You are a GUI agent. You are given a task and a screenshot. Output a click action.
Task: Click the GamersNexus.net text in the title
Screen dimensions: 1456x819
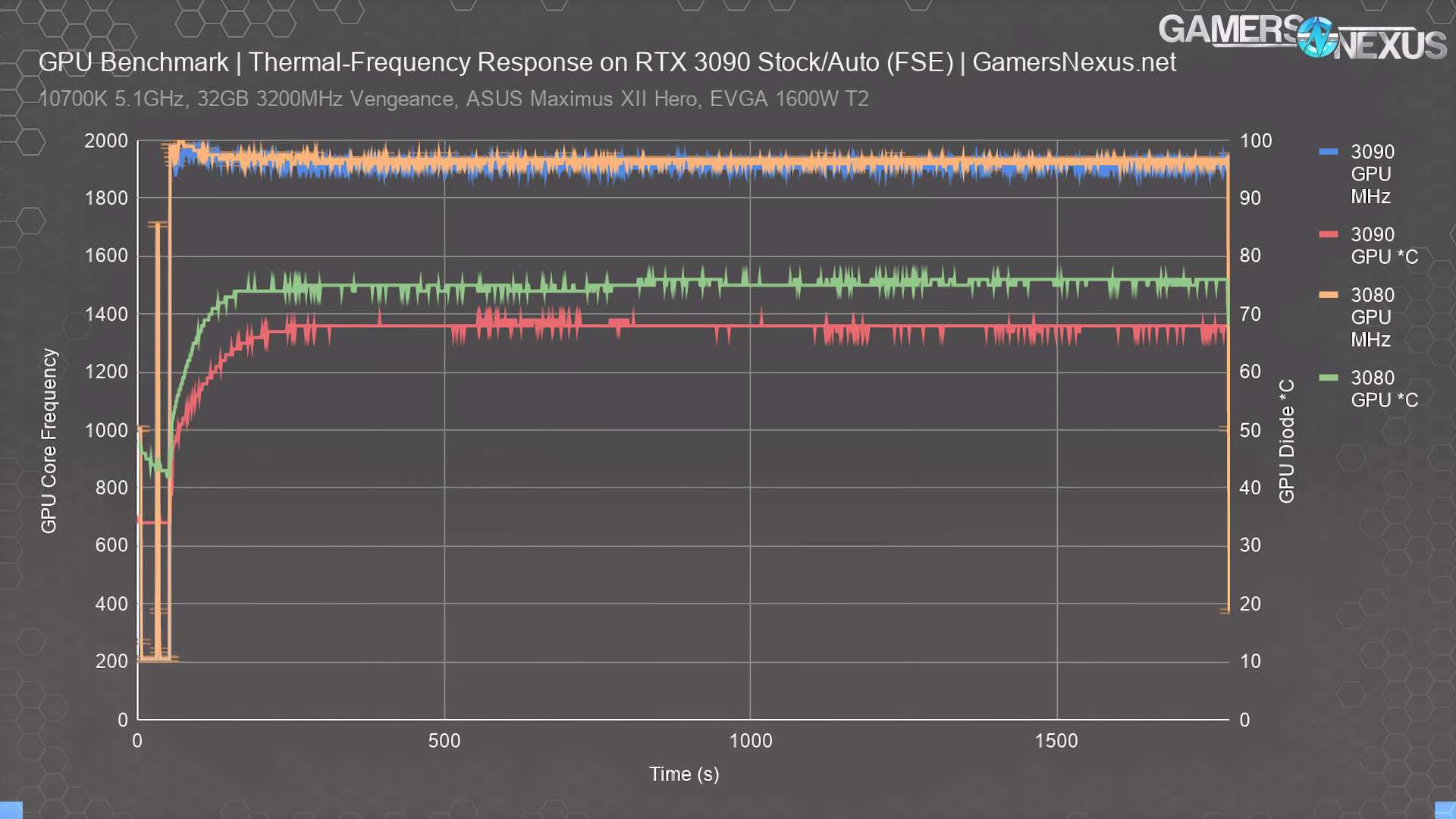pyautogui.click(x=1074, y=62)
